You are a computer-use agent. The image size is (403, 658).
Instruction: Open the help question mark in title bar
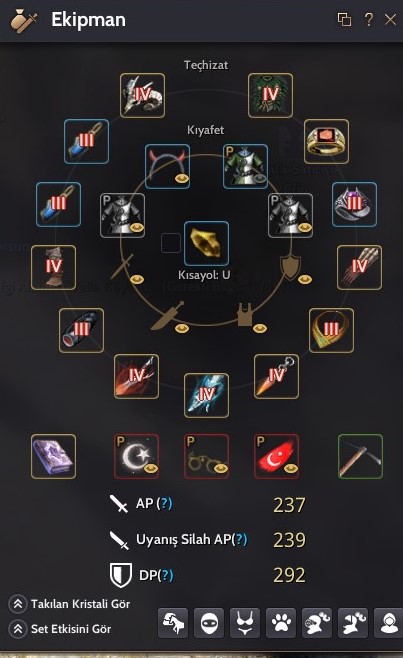pyautogui.click(x=369, y=19)
